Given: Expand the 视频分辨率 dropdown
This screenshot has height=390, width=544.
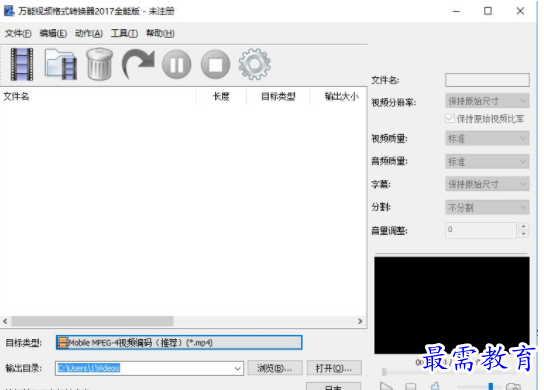Looking at the screenshot, I should pos(487,101).
